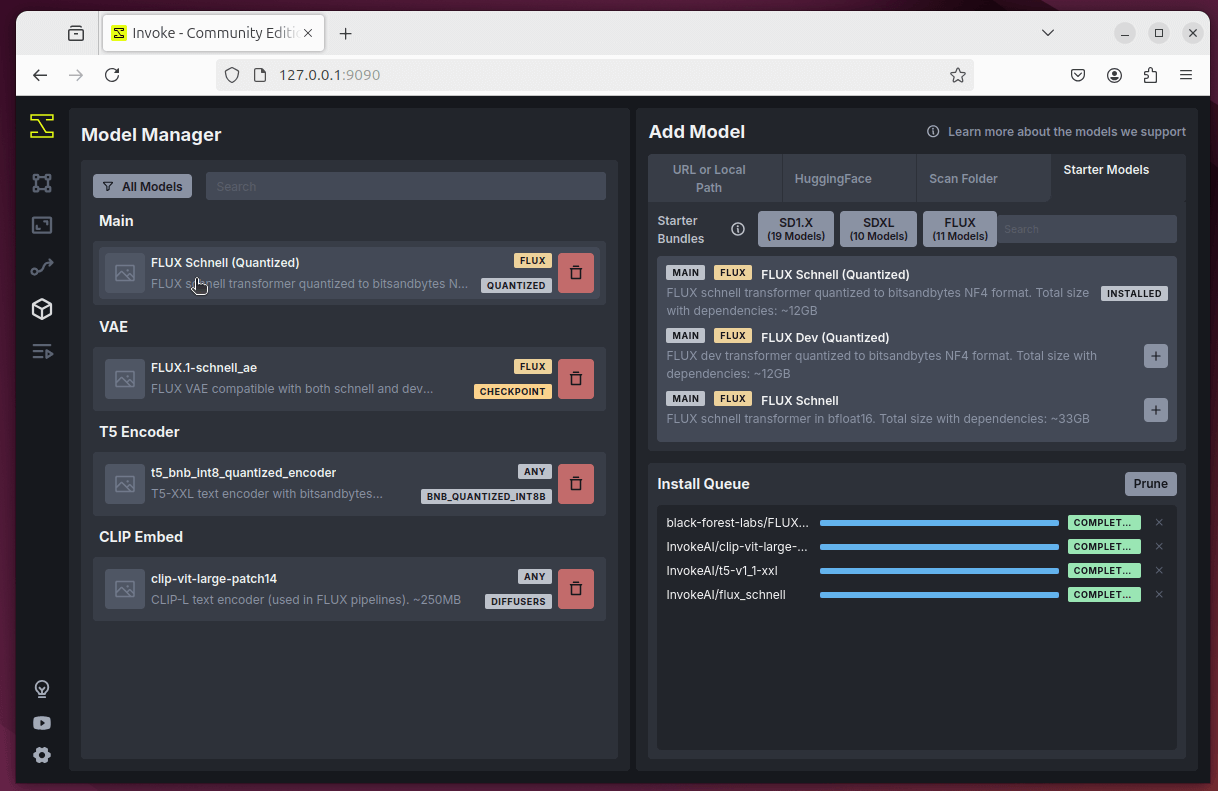Click the Starter Bundles info icon
This screenshot has width=1218, height=791.
click(x=738, y=229)
